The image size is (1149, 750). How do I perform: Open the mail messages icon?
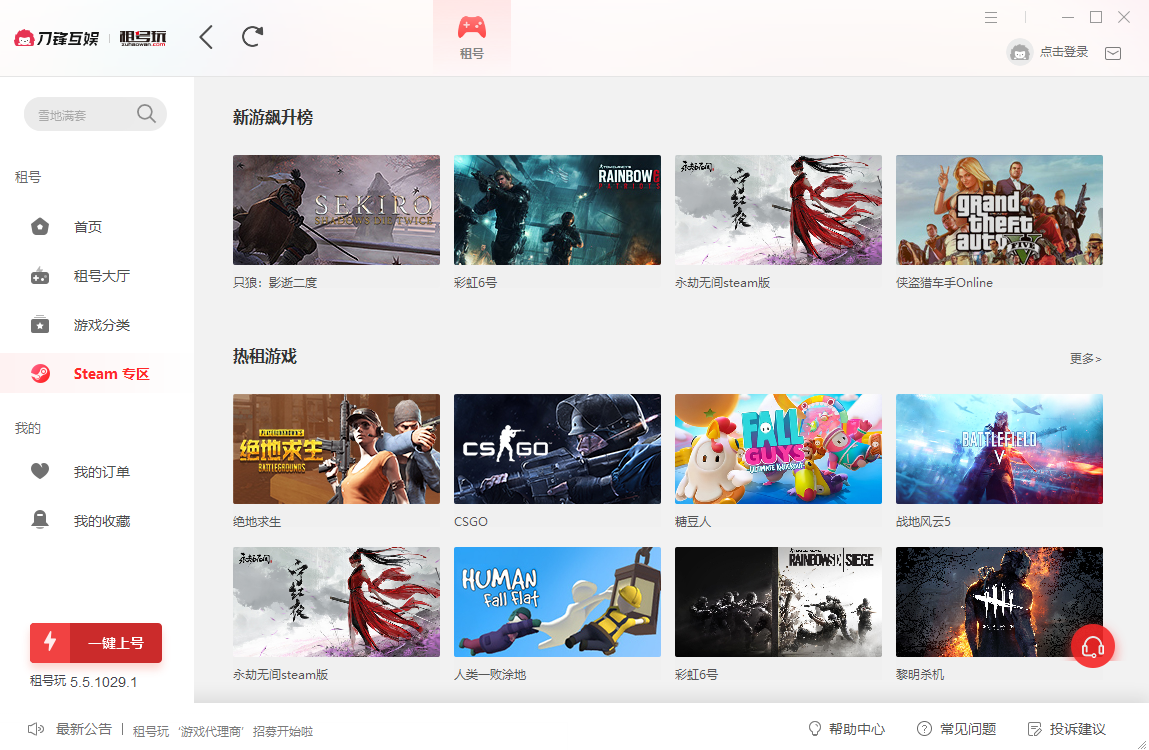(1113, 53)
